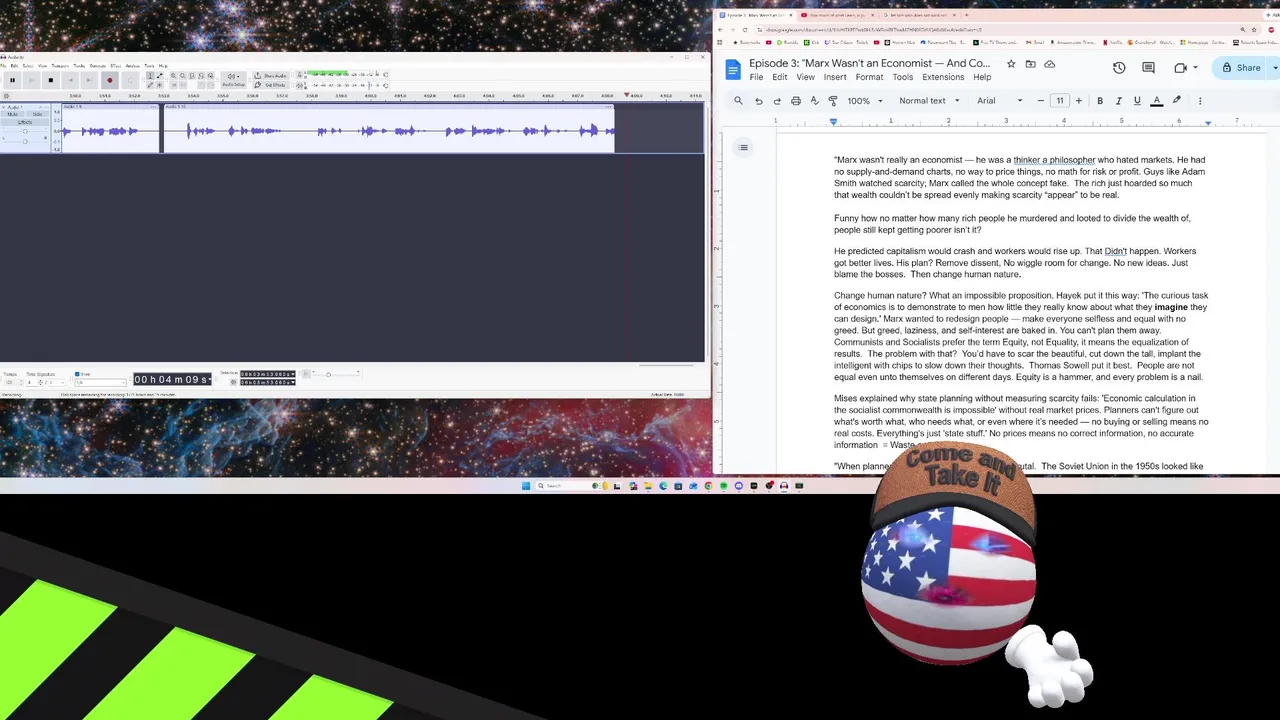This screenshot has height=720, width=1280.
Task: Solo the Audio 1 track
Action: pos(37,114)
